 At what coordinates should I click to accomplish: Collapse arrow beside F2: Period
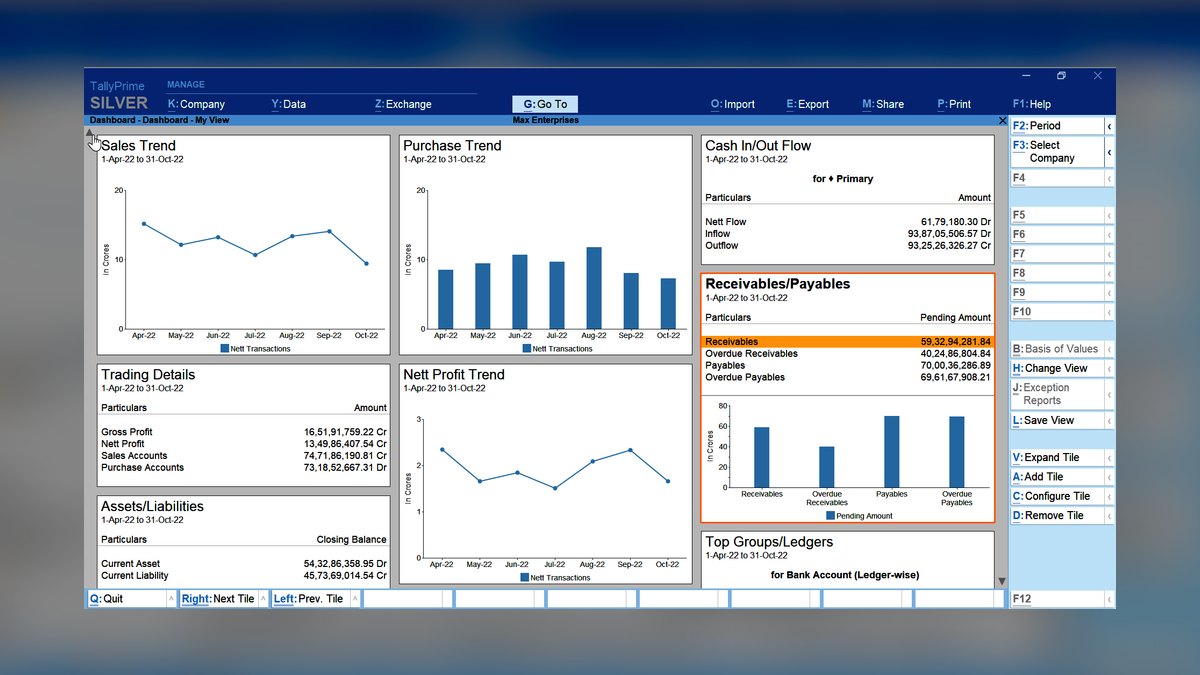point(1109,126)
